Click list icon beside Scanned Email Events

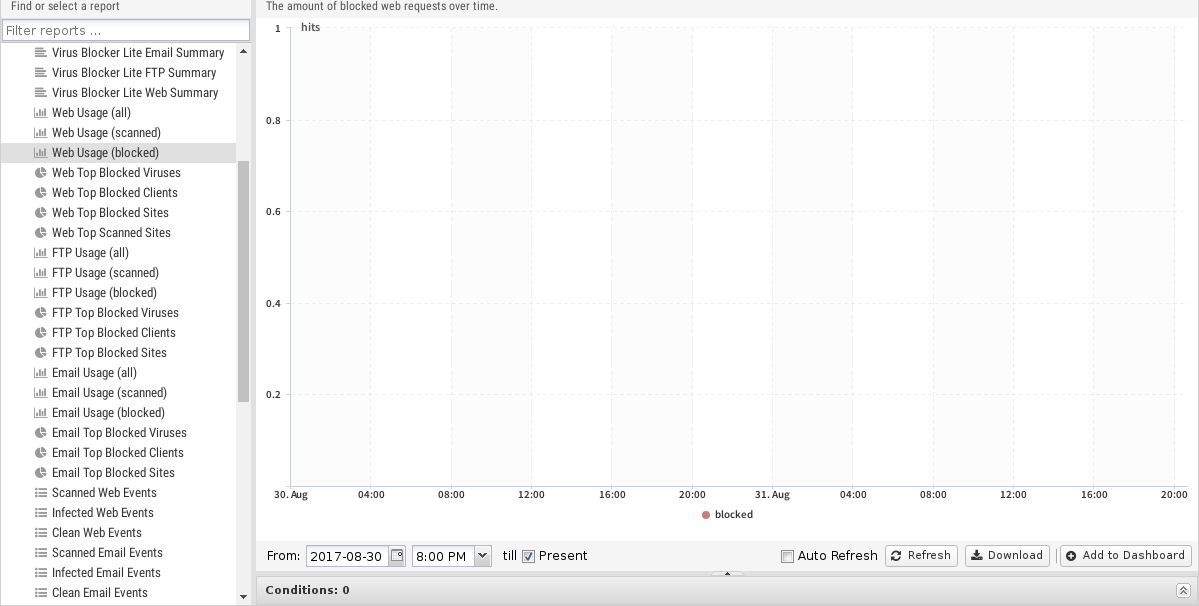[x=41, y=553]
